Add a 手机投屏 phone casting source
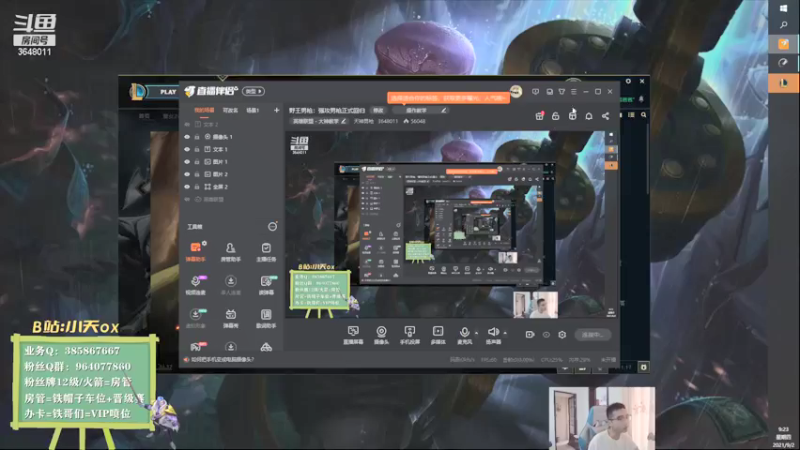This screenshot has width=800, height=450. 410,335
